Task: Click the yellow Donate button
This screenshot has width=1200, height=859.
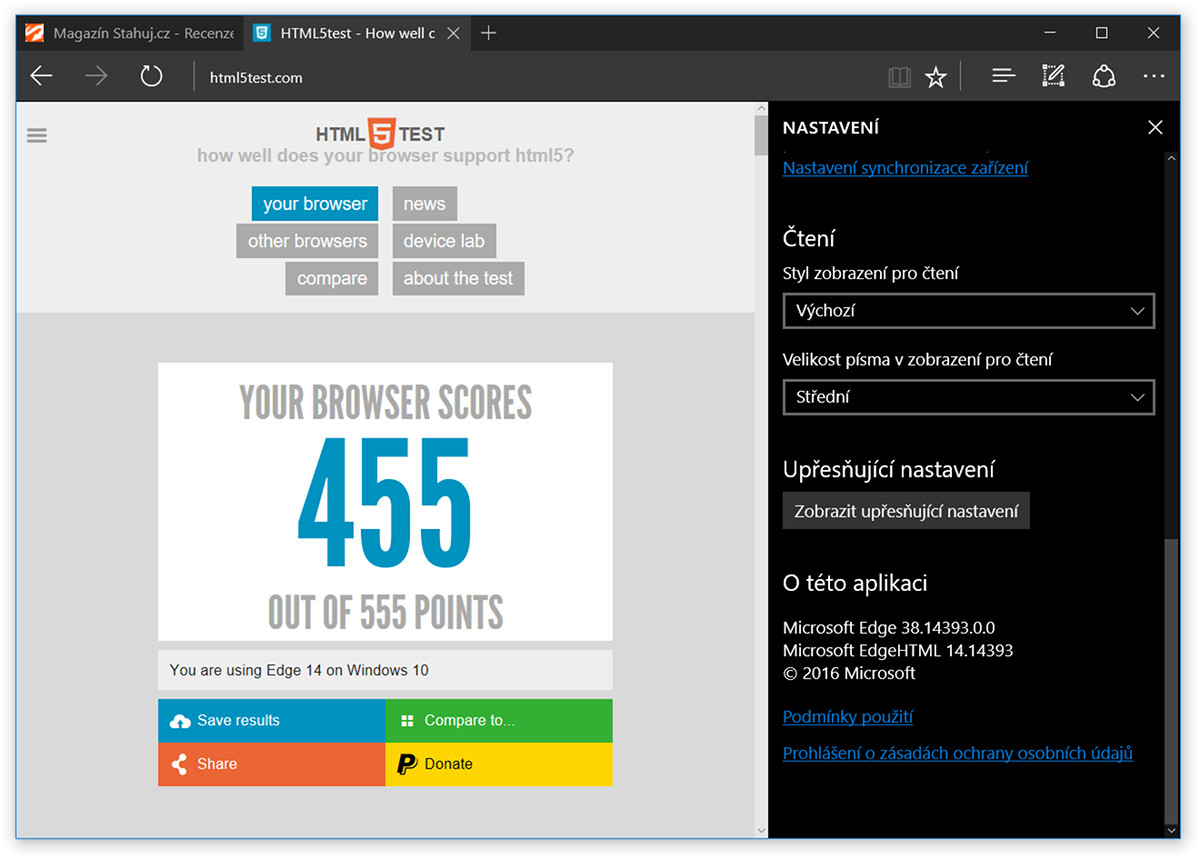Action: [499, 764]
